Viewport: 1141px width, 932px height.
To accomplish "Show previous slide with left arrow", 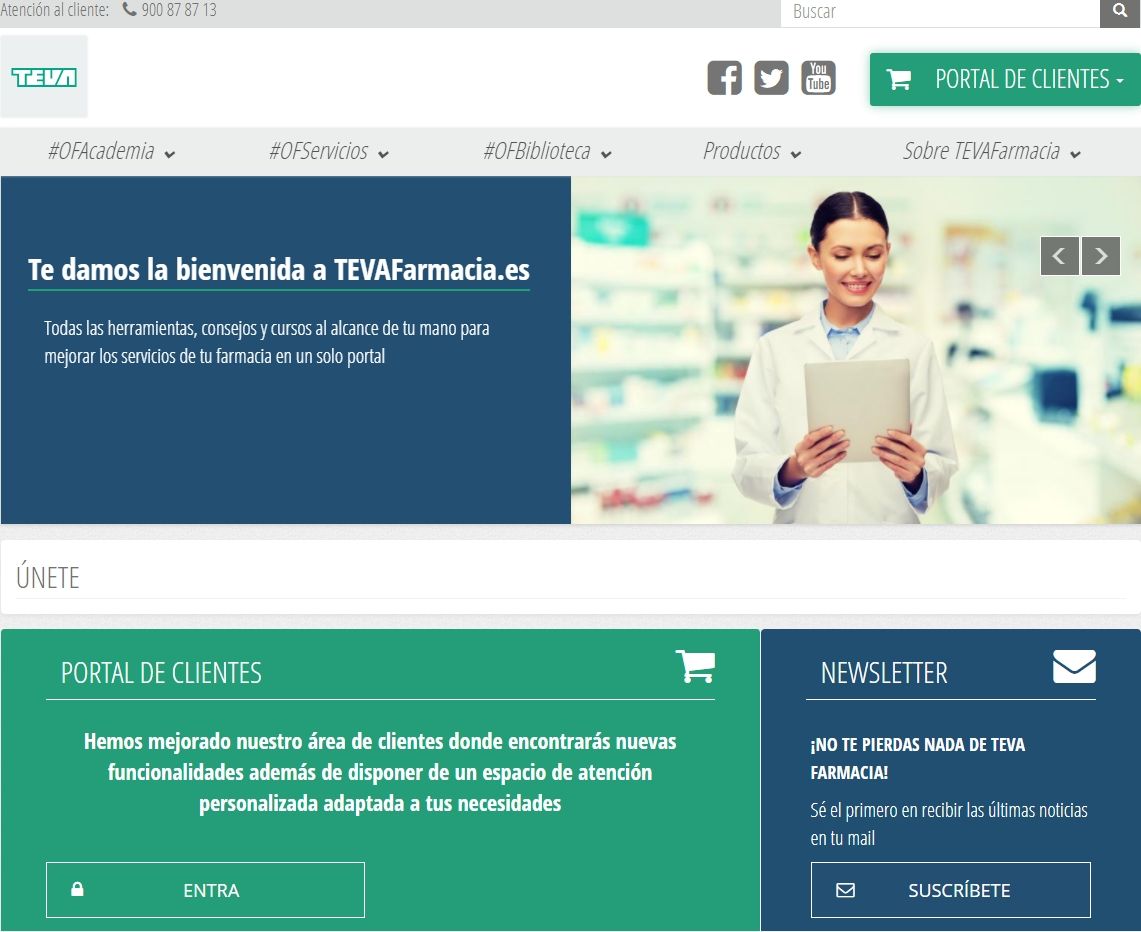I will [1060, 256].
